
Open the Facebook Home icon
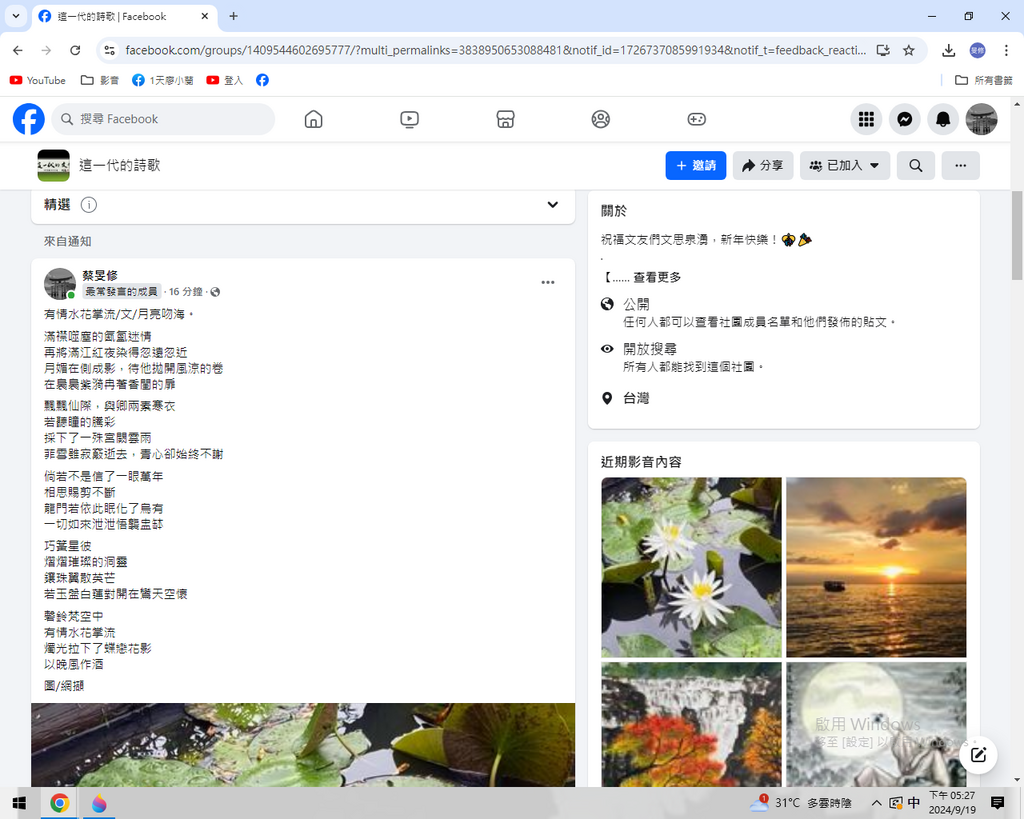click(313, 119)
